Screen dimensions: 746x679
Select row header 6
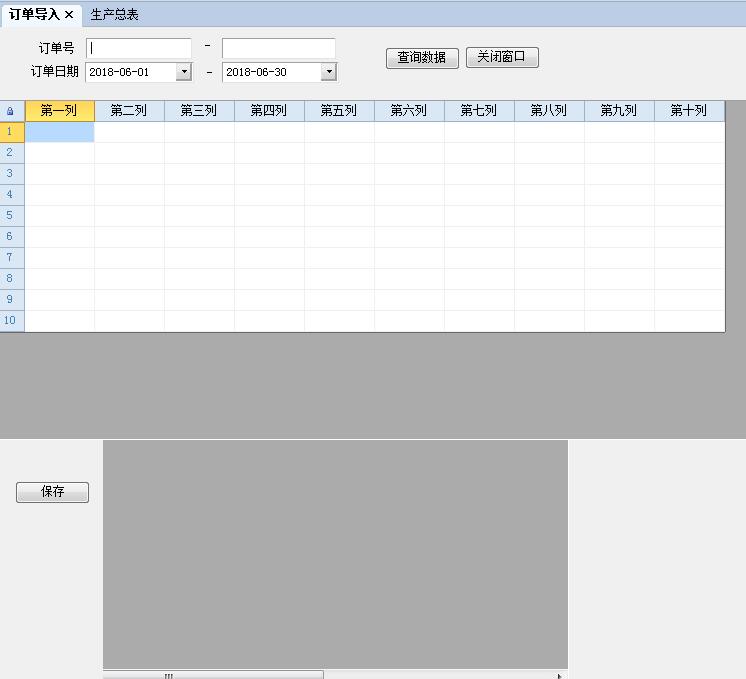tap(12, 236)
